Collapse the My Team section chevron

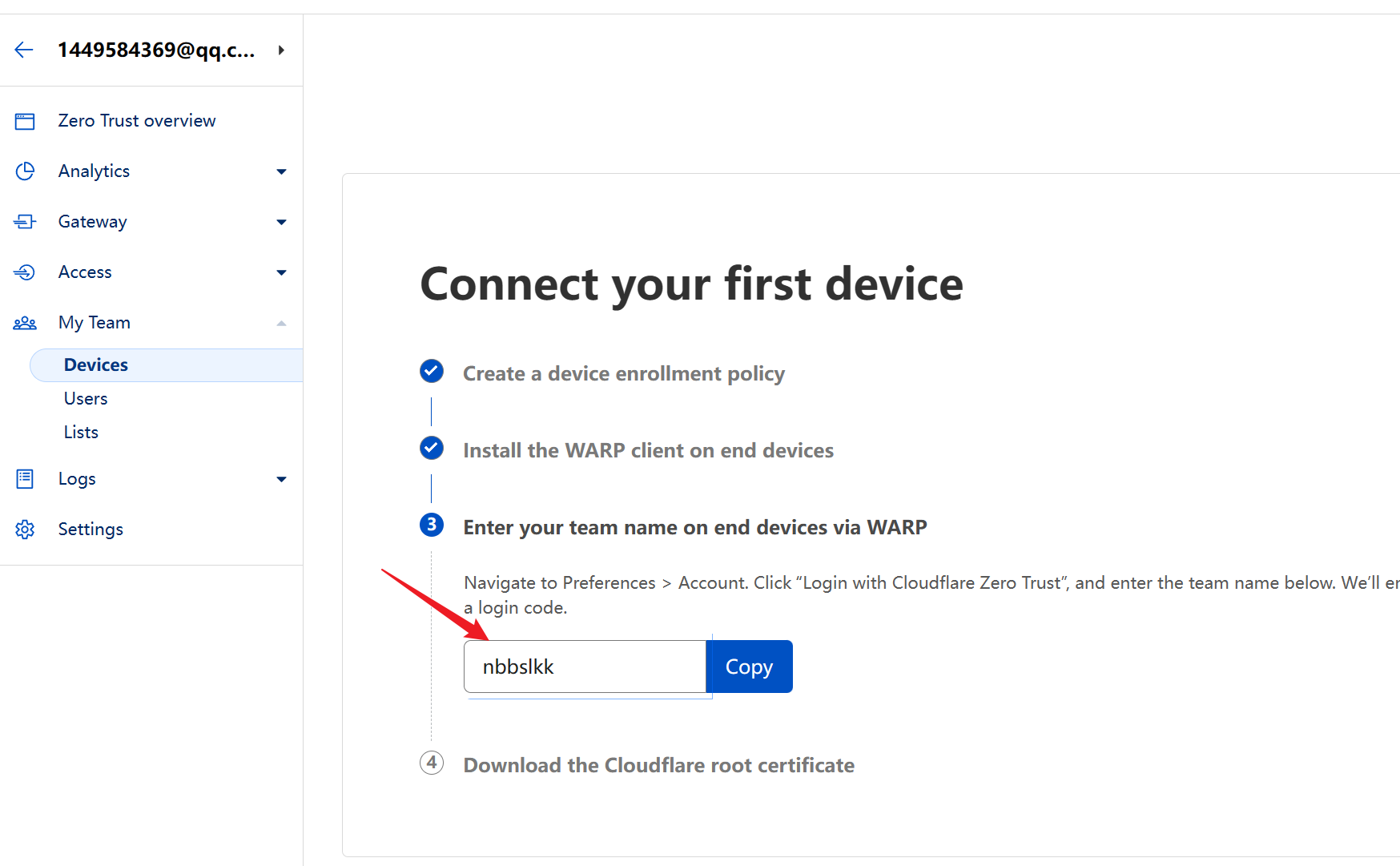pyautogui.click(x=281, y=323)
